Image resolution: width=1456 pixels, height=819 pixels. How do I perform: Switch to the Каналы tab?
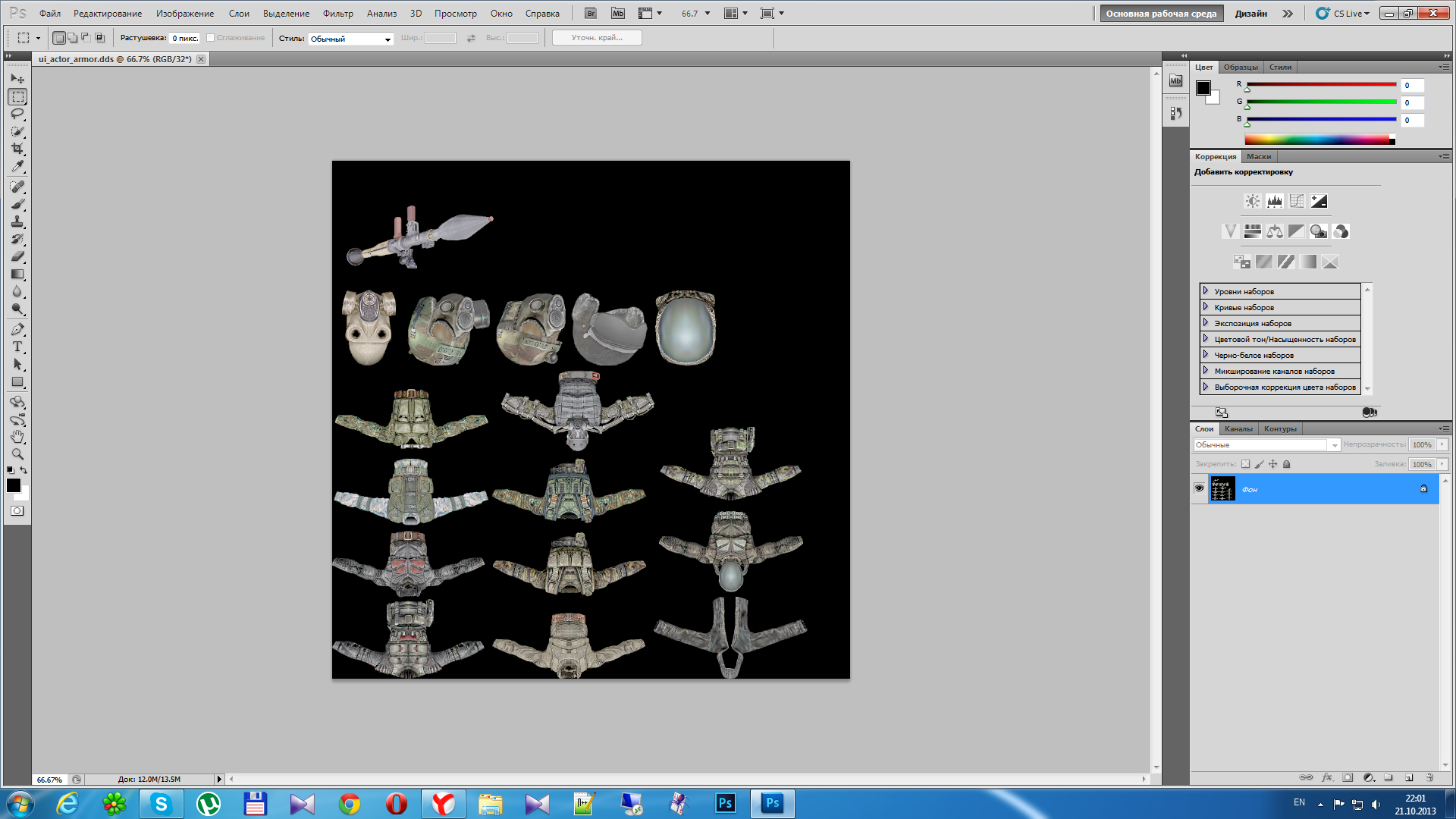(1238, 429)
